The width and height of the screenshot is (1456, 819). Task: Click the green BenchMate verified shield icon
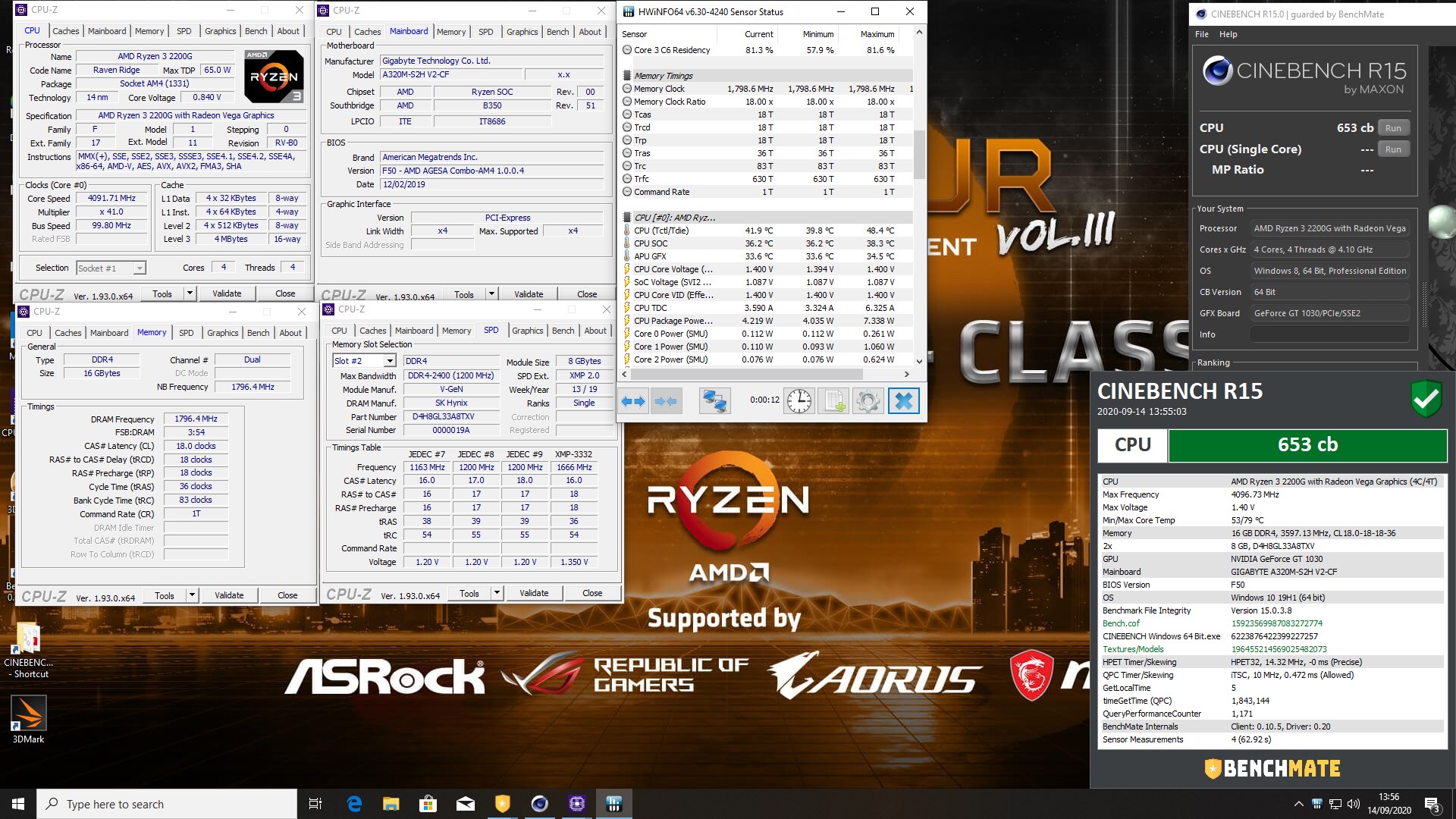[1426, 398]
